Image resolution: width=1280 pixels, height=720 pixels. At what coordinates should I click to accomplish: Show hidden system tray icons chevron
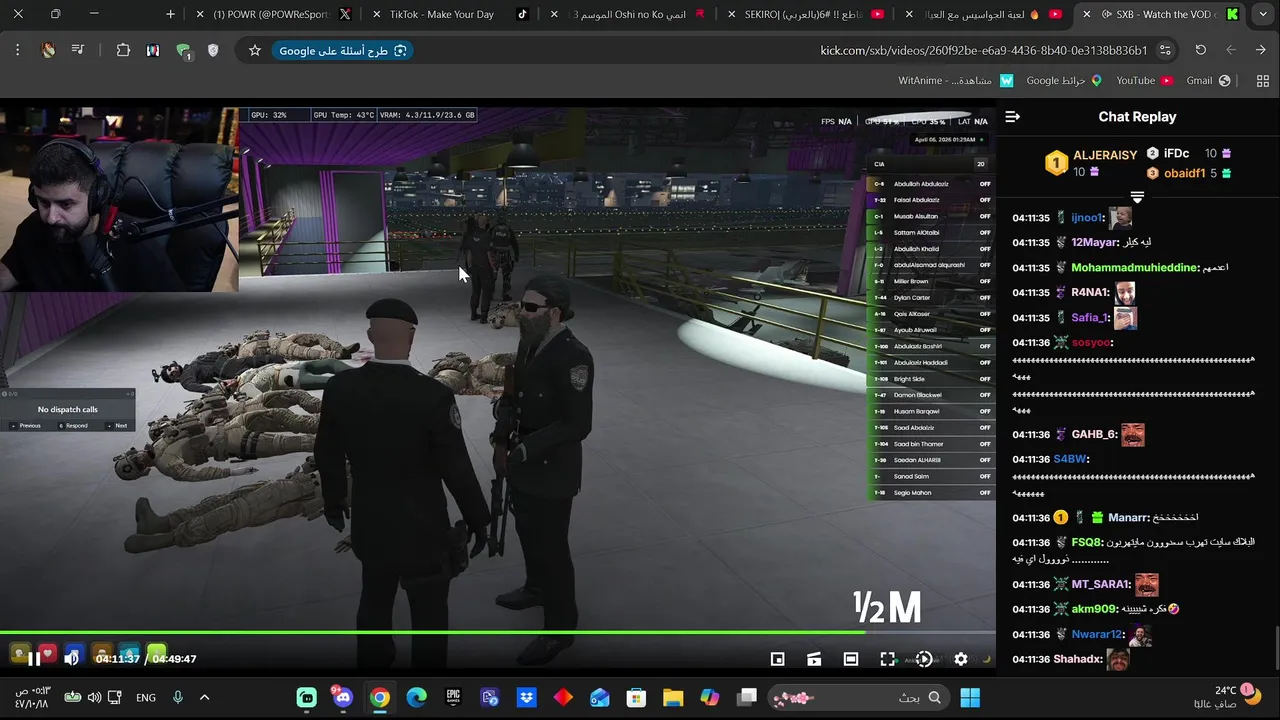pos(204,697)
